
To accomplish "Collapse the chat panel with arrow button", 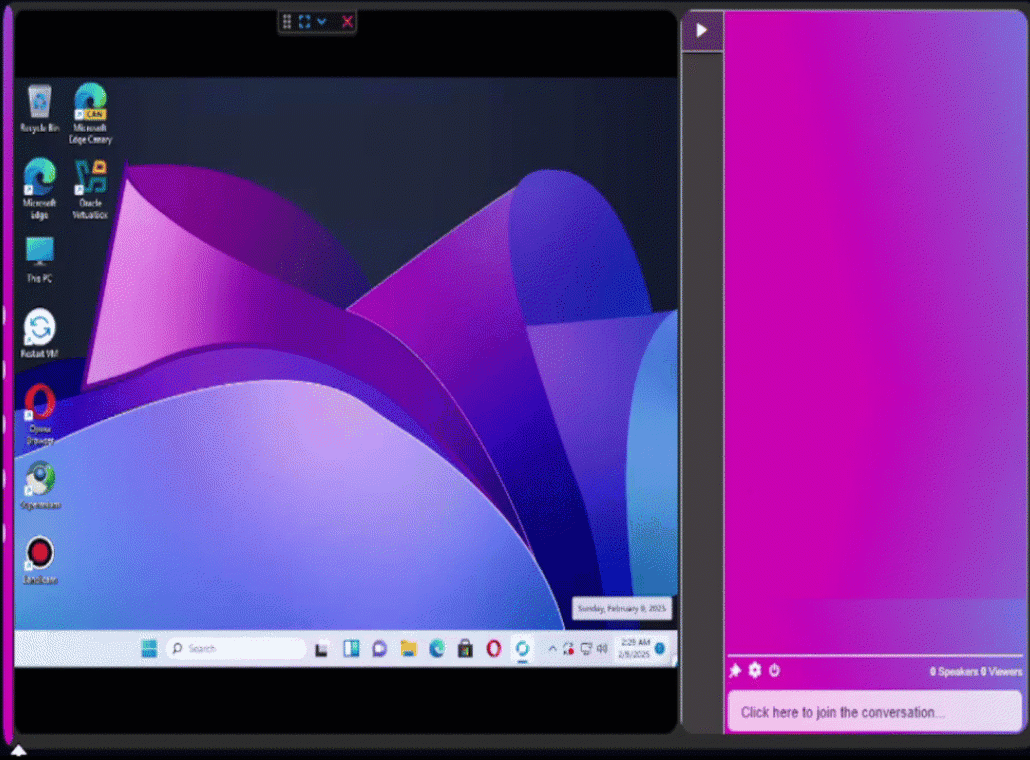I will click(701, 30).
